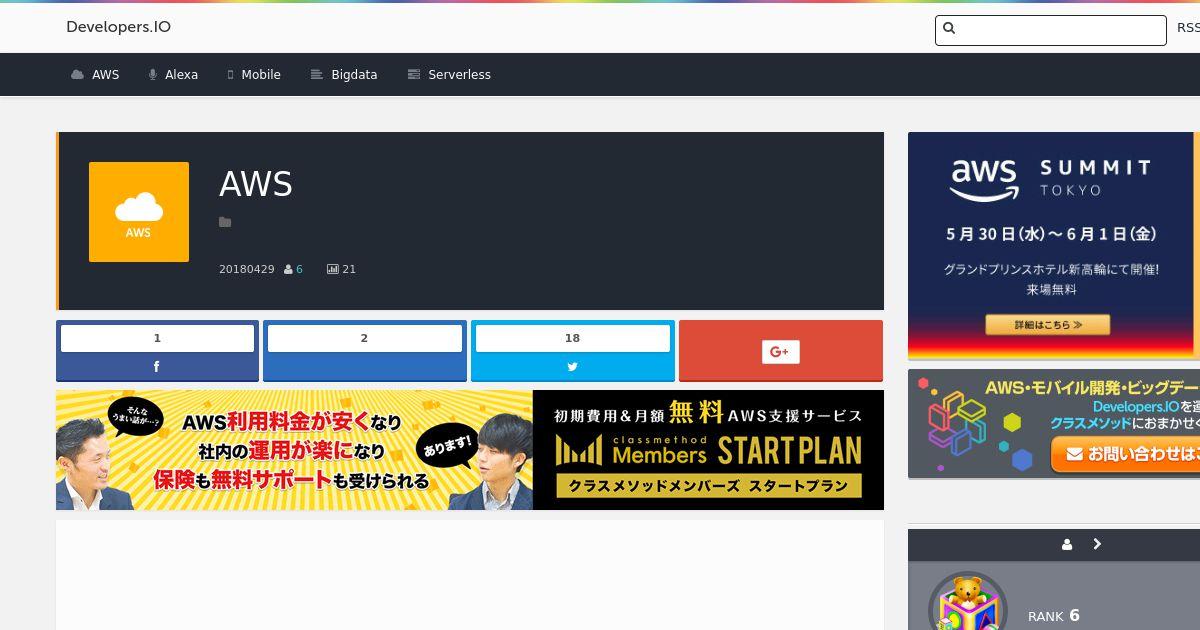
Task: Focus the search input field
Action: (x=1050, y=30)
